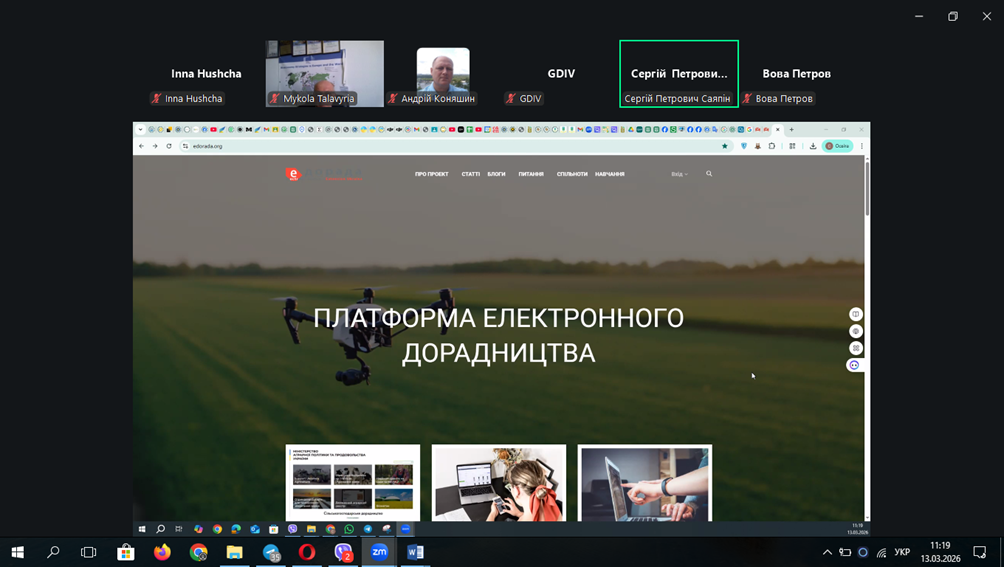This screenshot has height=567, width=1004.
Task: Switch to Microsoft Word on the taskbar
Action: pos(416,552)
